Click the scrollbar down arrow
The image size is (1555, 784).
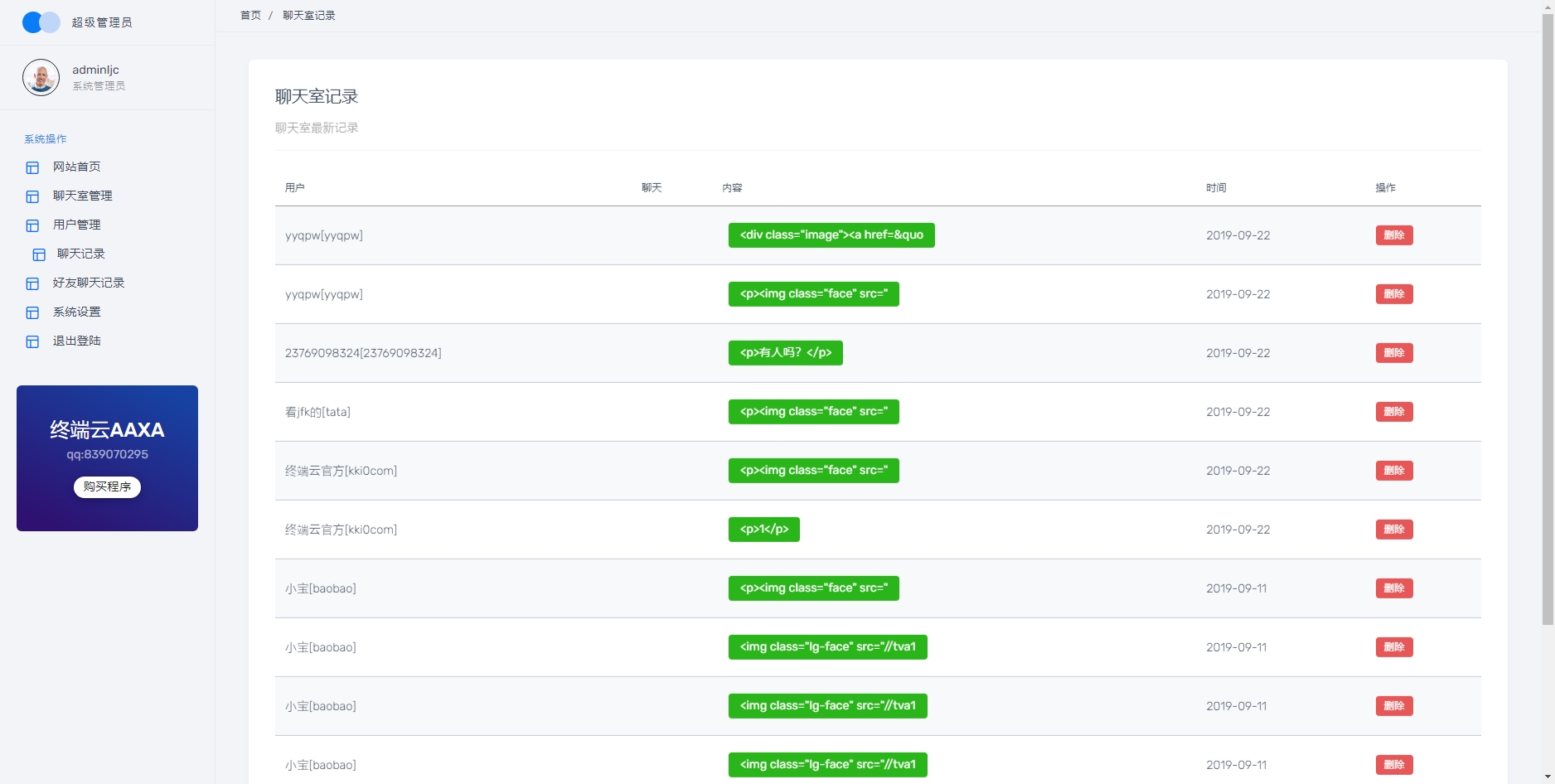tap(1548, 777)
